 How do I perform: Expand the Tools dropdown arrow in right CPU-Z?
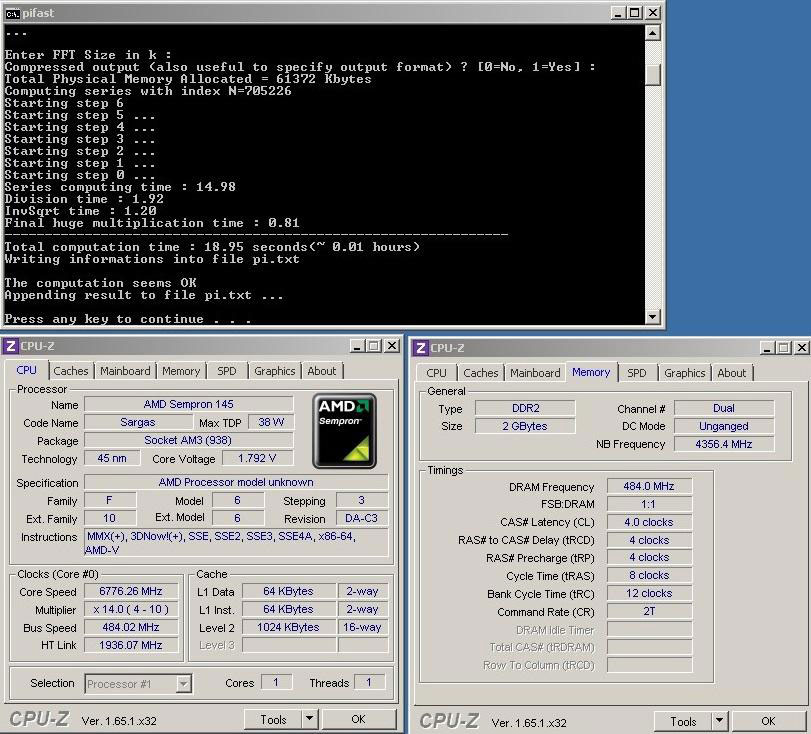click(x=719, y=721)
